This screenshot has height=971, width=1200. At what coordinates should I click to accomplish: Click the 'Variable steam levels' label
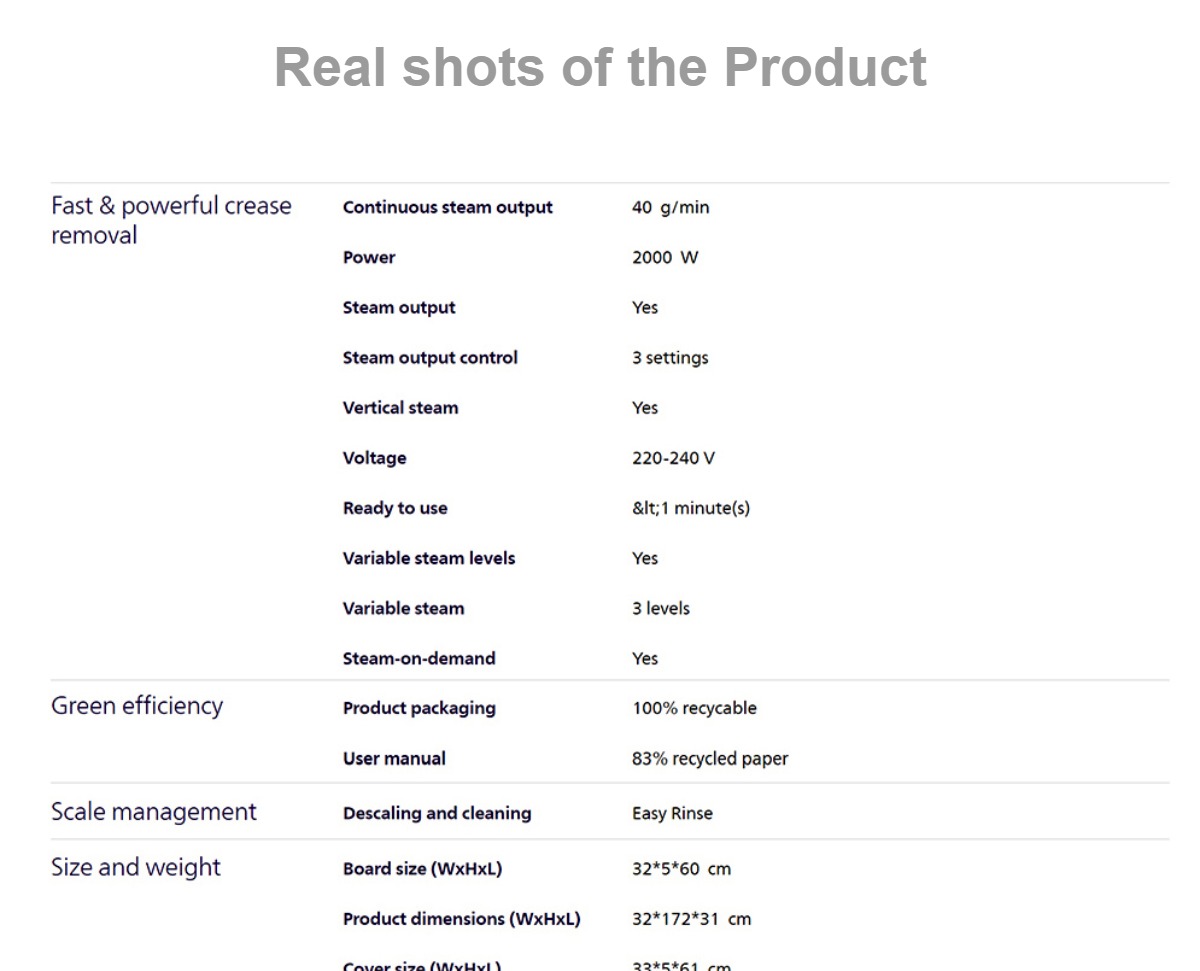(x=429, y=558)
